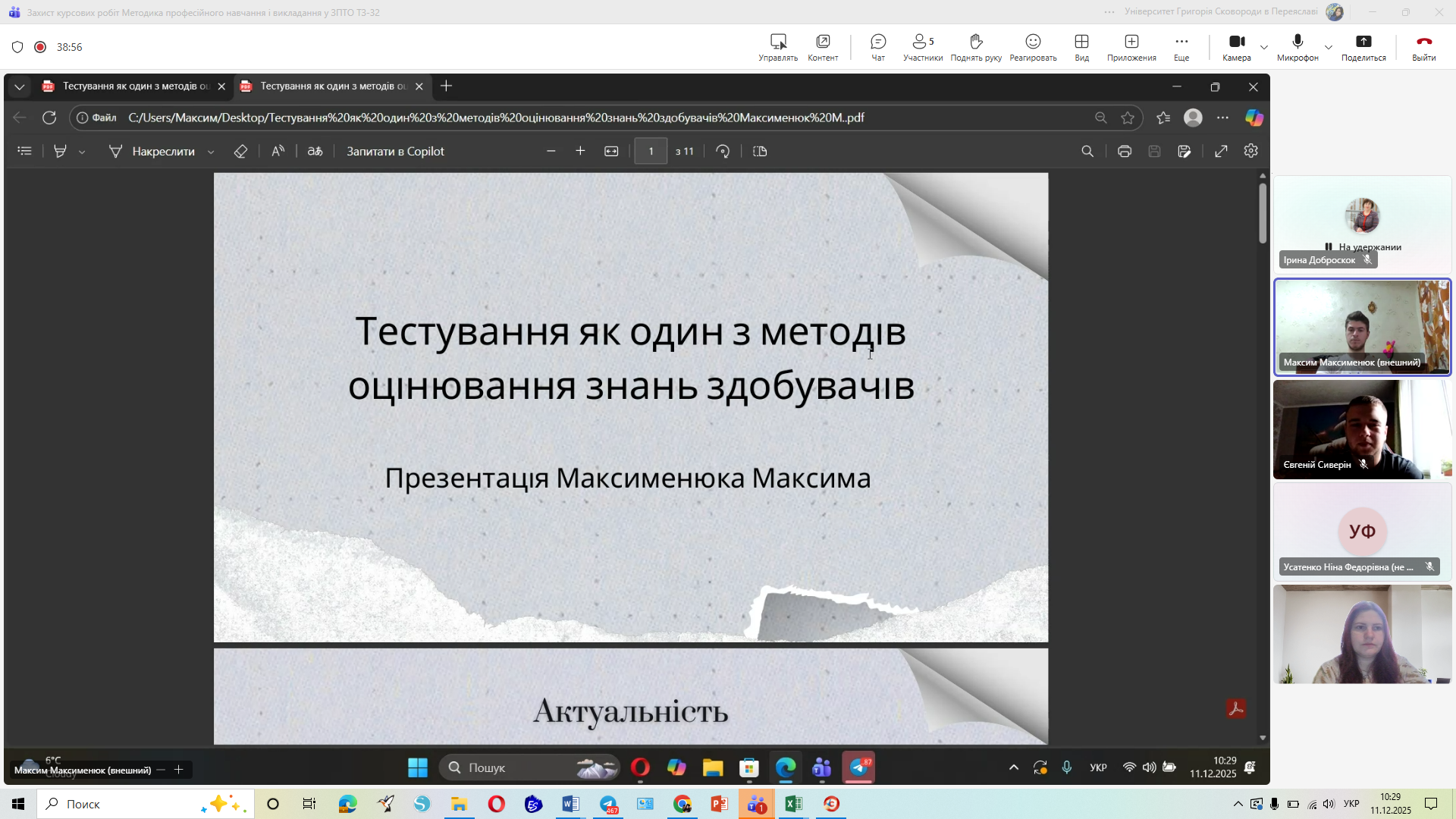
Task: Expand microphone options dropdown arrow
Action: click(1329, 47)
